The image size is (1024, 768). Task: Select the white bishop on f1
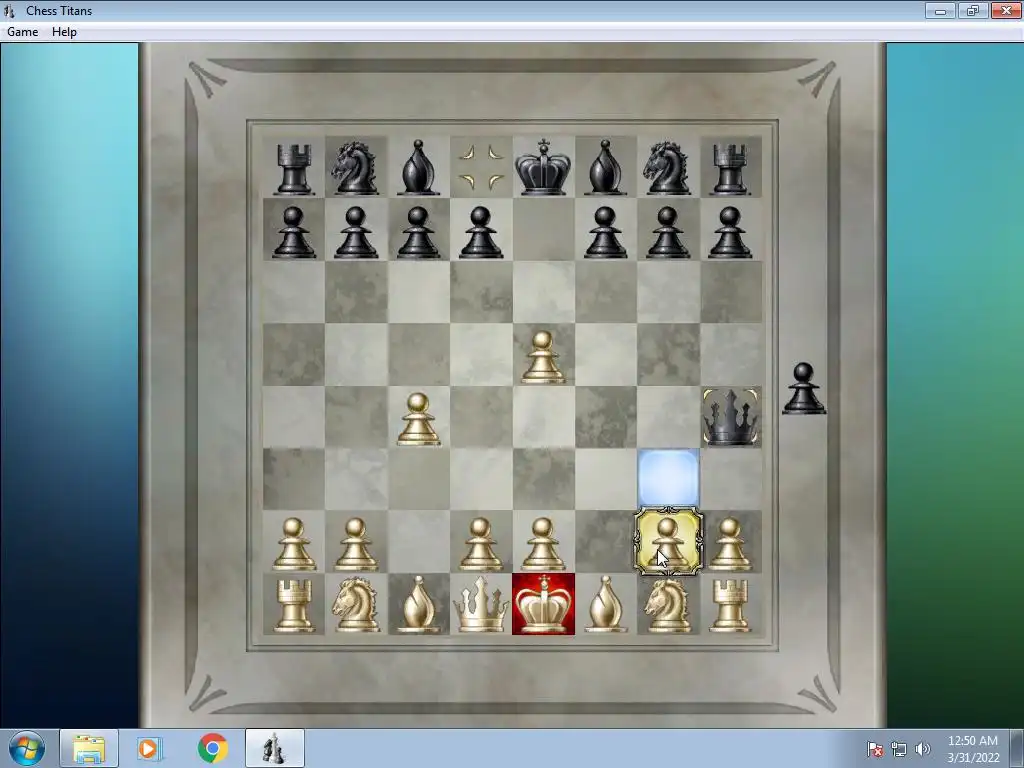point(605,605)
